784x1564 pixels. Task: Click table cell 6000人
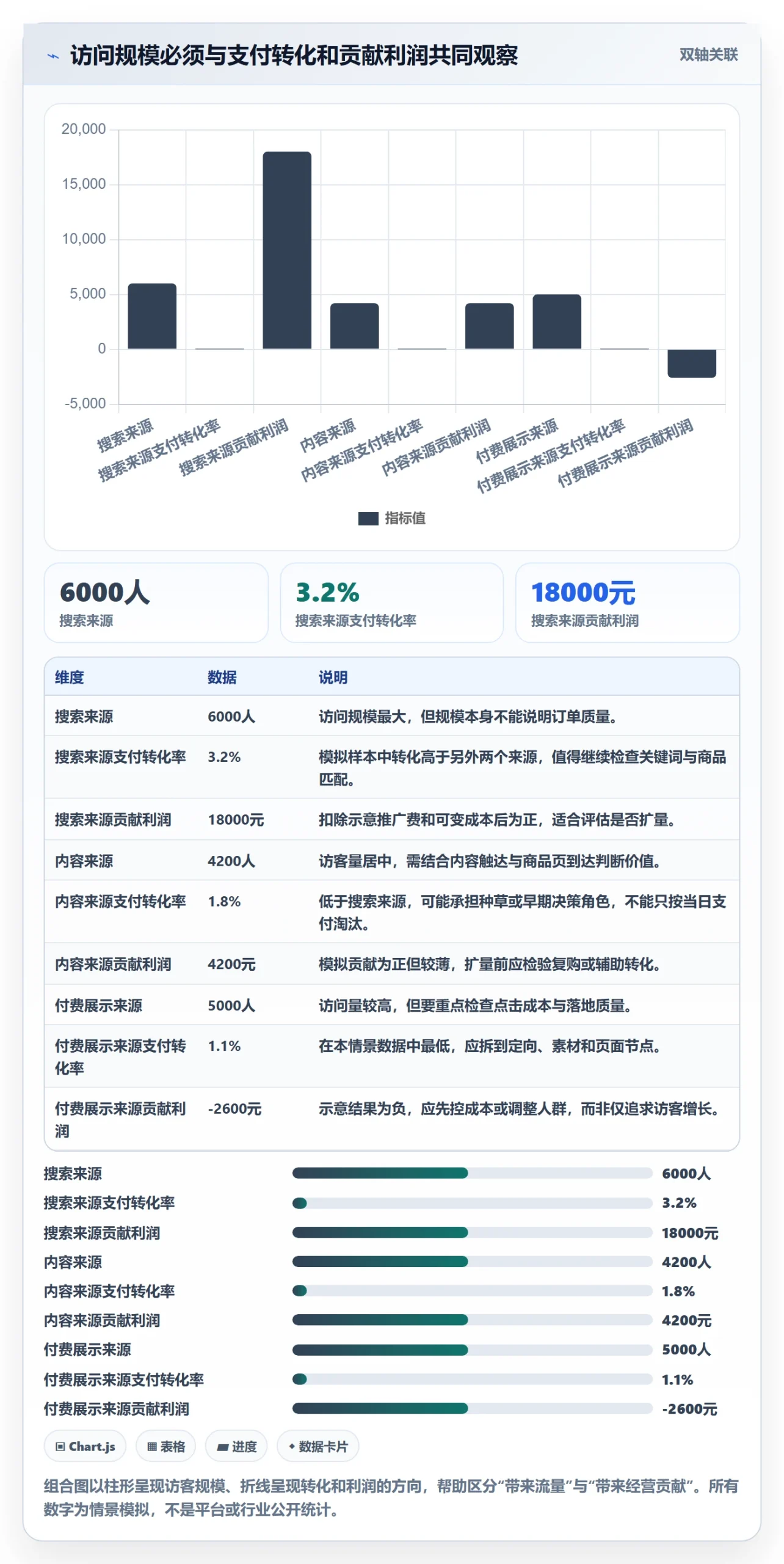tap(231, 716)
